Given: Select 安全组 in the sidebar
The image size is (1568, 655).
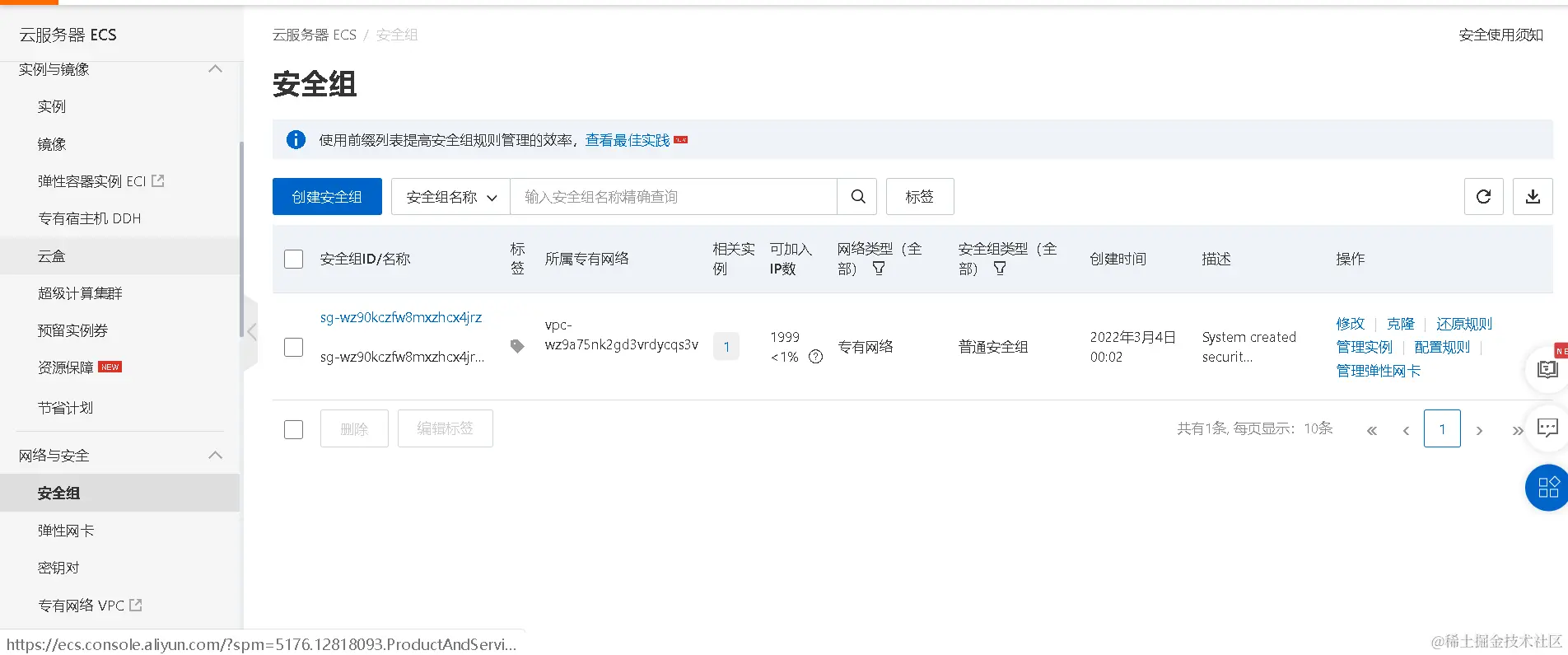Looking at the screenshot, I should click(59, 493).
